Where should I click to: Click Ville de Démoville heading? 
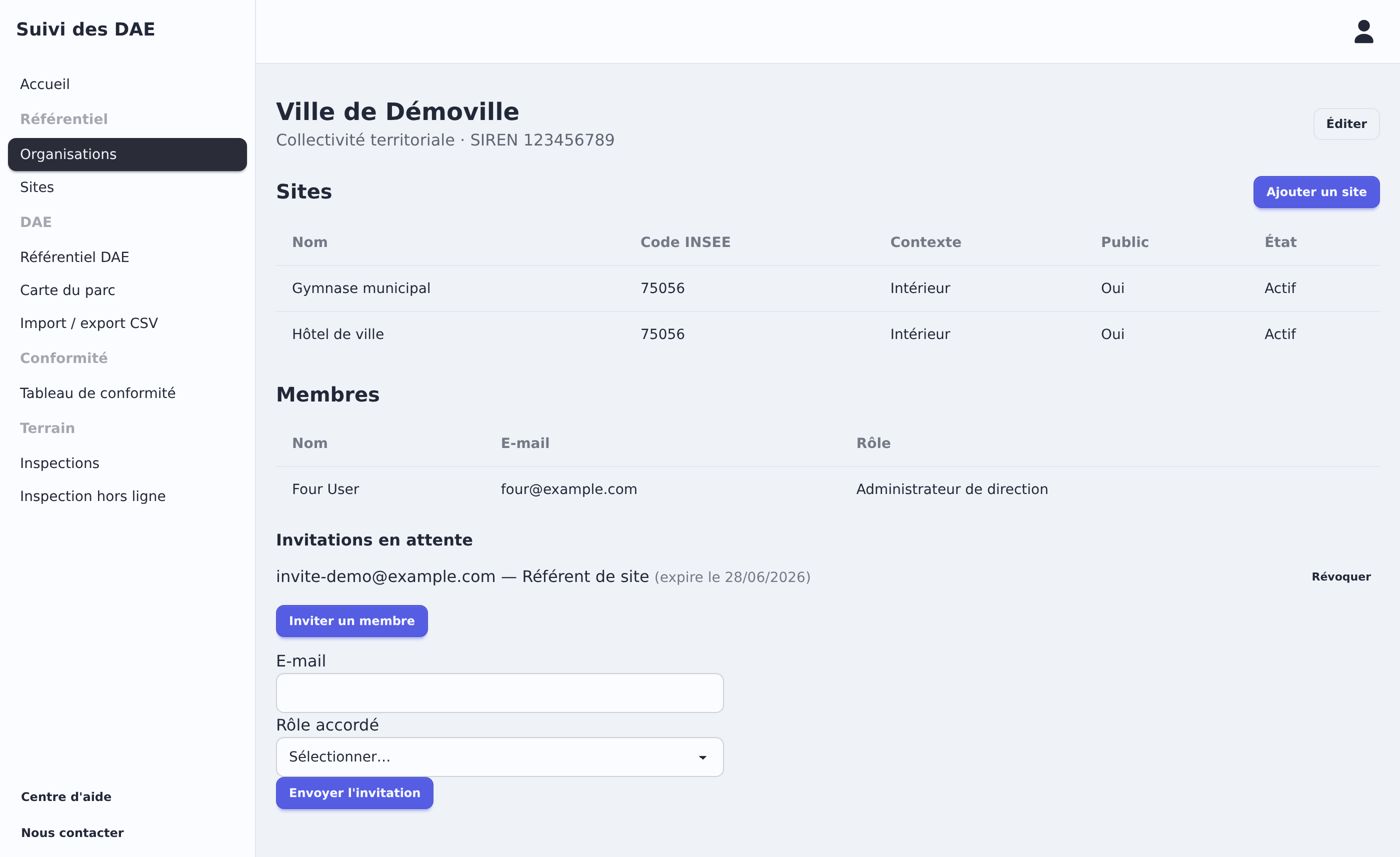[397, 111]
